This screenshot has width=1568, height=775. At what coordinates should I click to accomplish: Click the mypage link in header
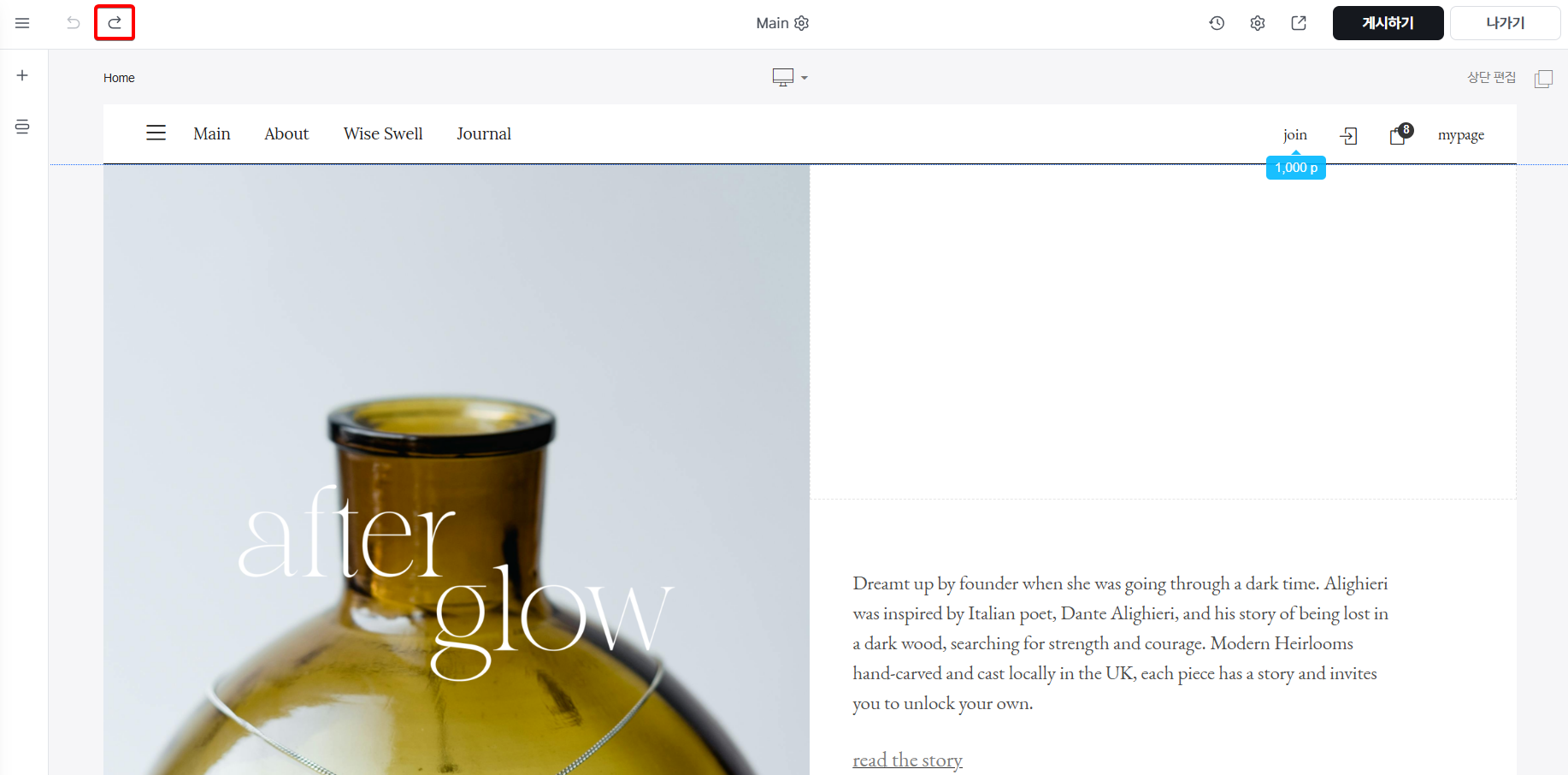[x=1461, y=135]
